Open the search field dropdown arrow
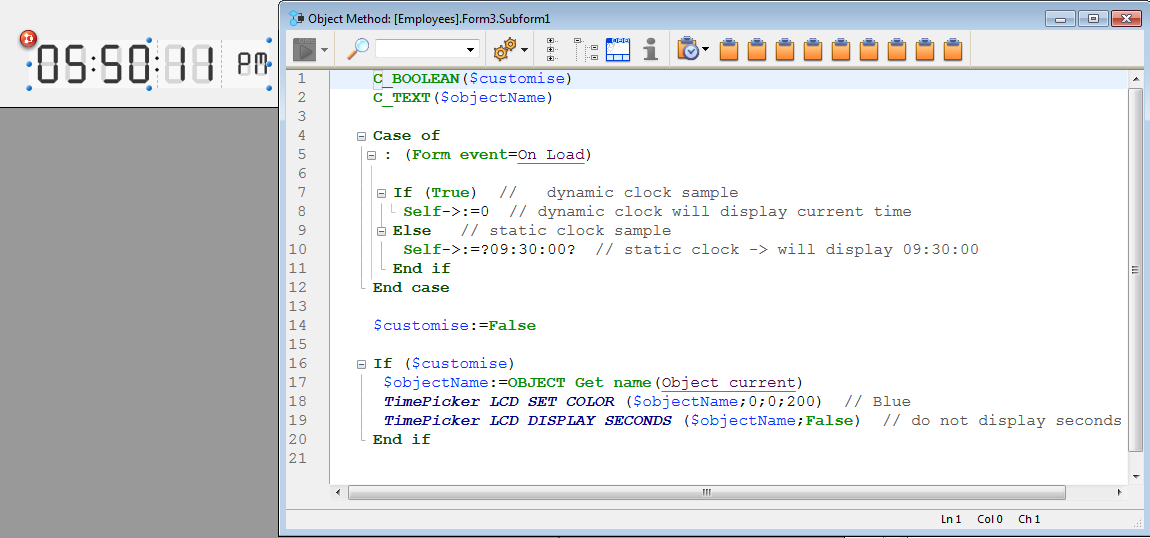This screenshot has height=538, width=1150. pyautogui.click(x=471, y=49)
